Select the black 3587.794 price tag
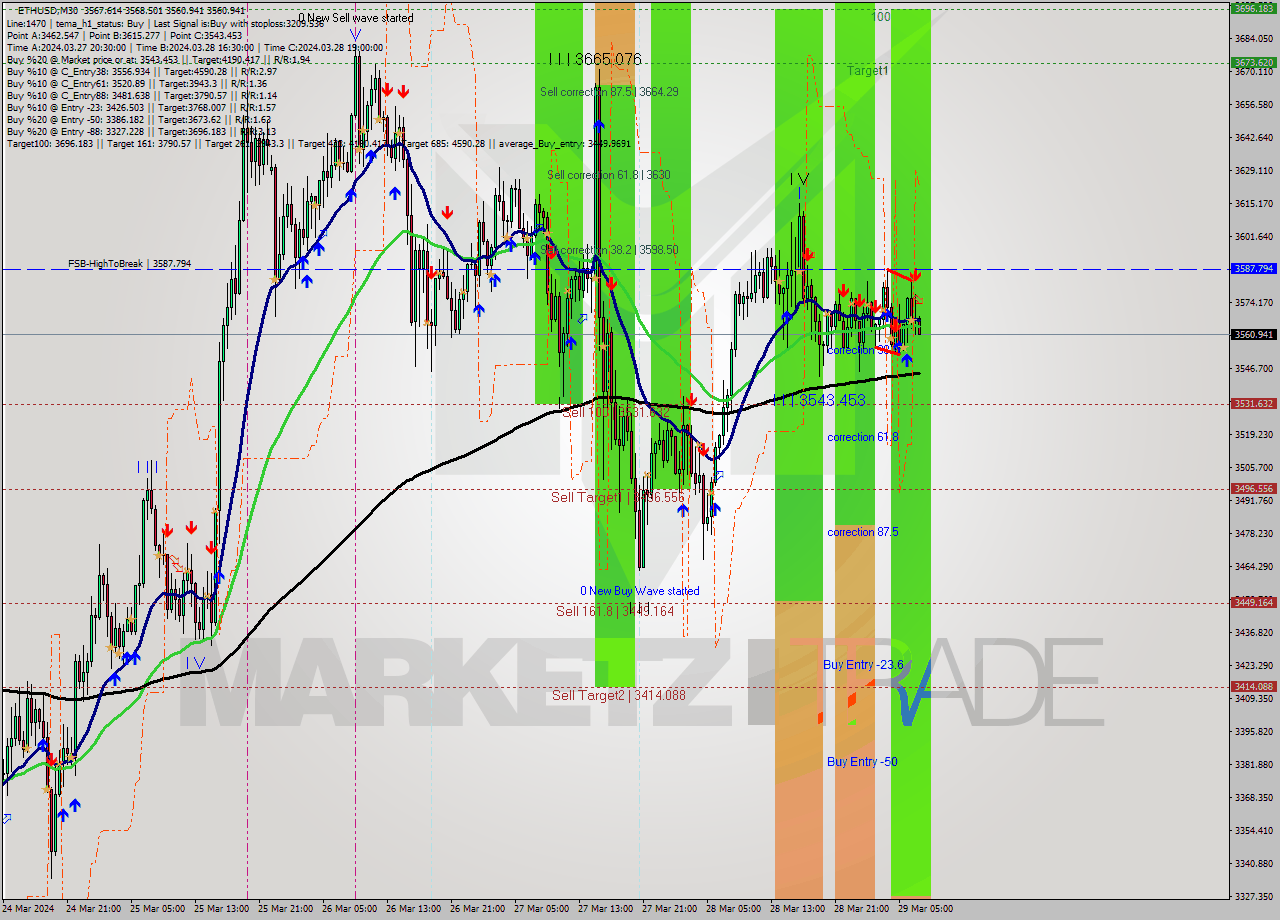The image size is (1280, 920). (1253, 269)
